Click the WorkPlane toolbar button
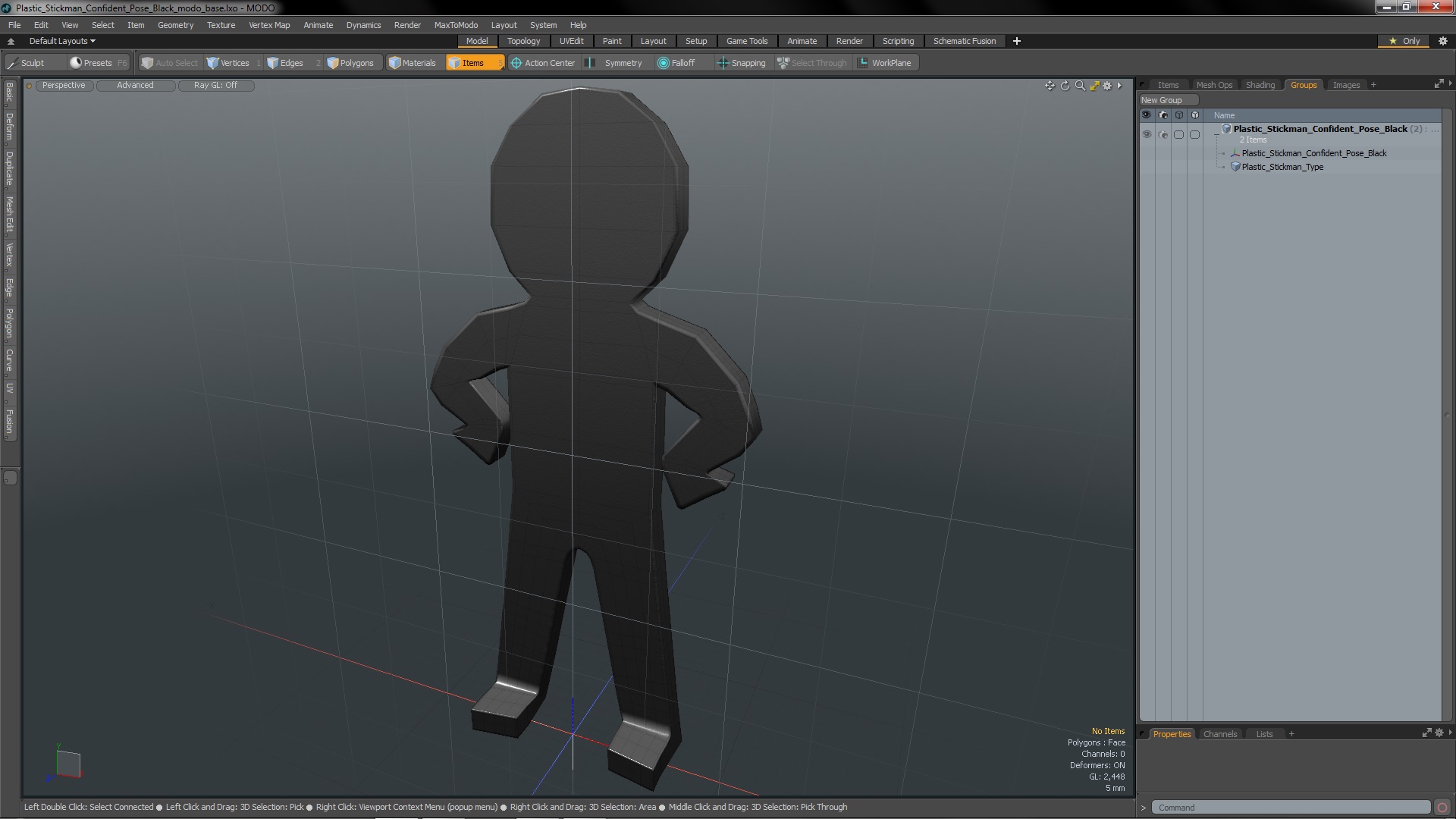Screen dimensions: 1456x819 pyautogui.click(x=884, y=63)
